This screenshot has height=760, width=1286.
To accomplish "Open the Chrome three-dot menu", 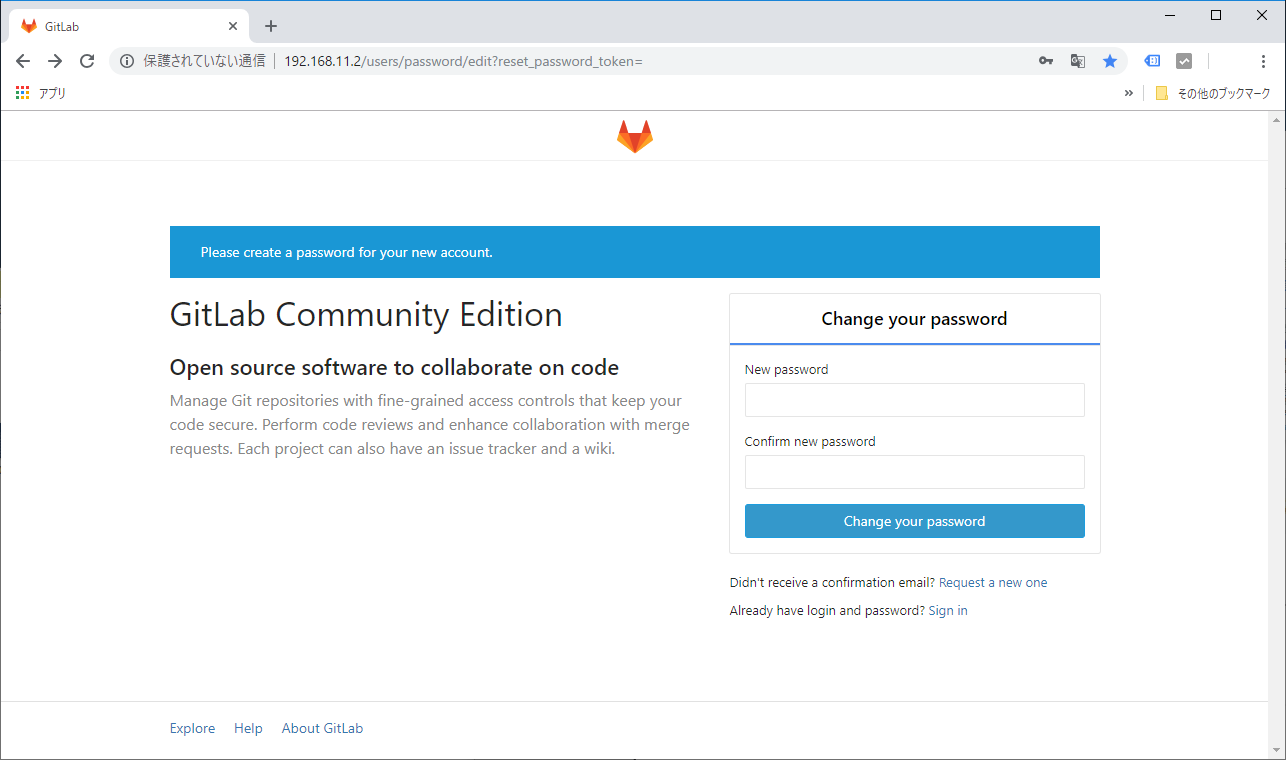I will point(1263,61).
